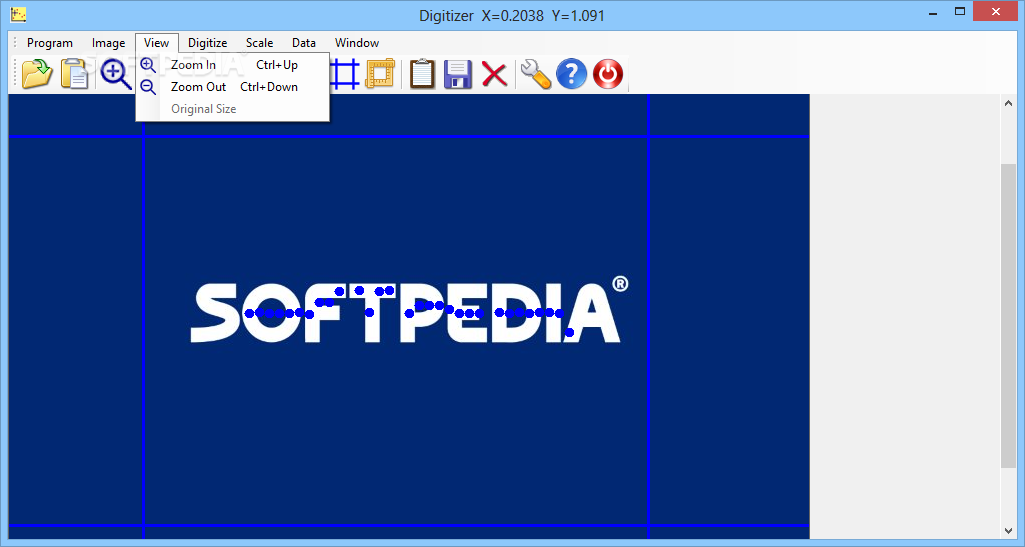Open help with the blue question mark

(571, 73)
